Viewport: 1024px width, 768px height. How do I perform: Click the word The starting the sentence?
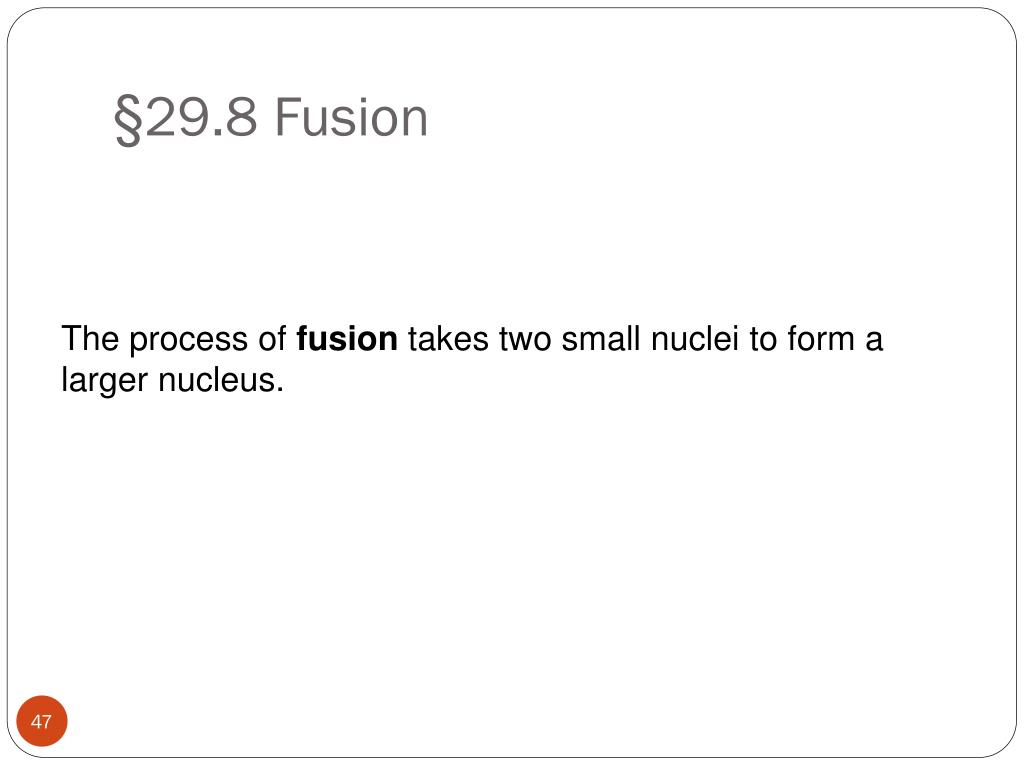tap(90, 338)
